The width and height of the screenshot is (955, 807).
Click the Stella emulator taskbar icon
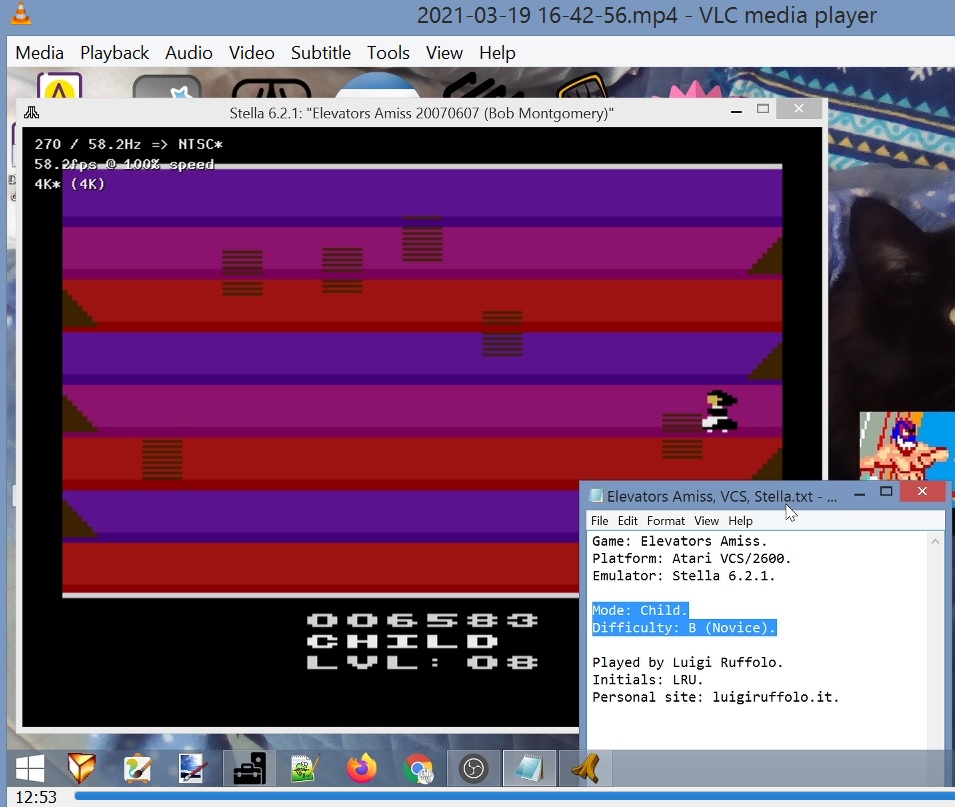coord(584,768)
